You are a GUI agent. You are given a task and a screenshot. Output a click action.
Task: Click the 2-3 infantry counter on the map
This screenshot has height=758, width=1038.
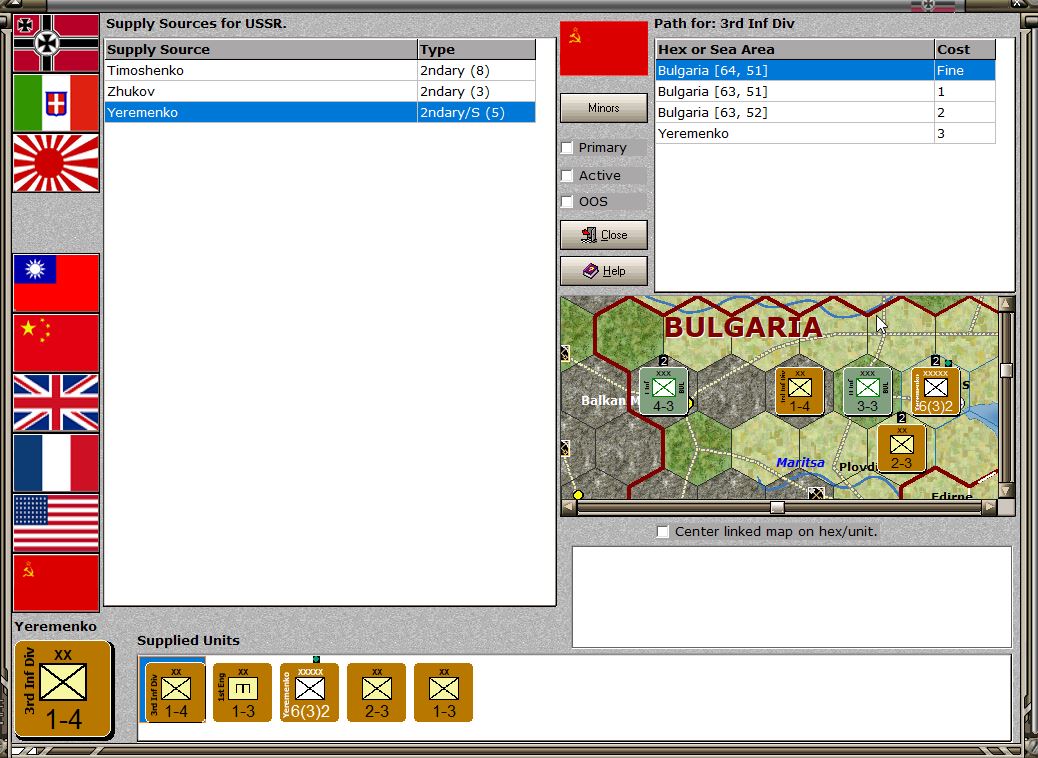tap(902, 448)
